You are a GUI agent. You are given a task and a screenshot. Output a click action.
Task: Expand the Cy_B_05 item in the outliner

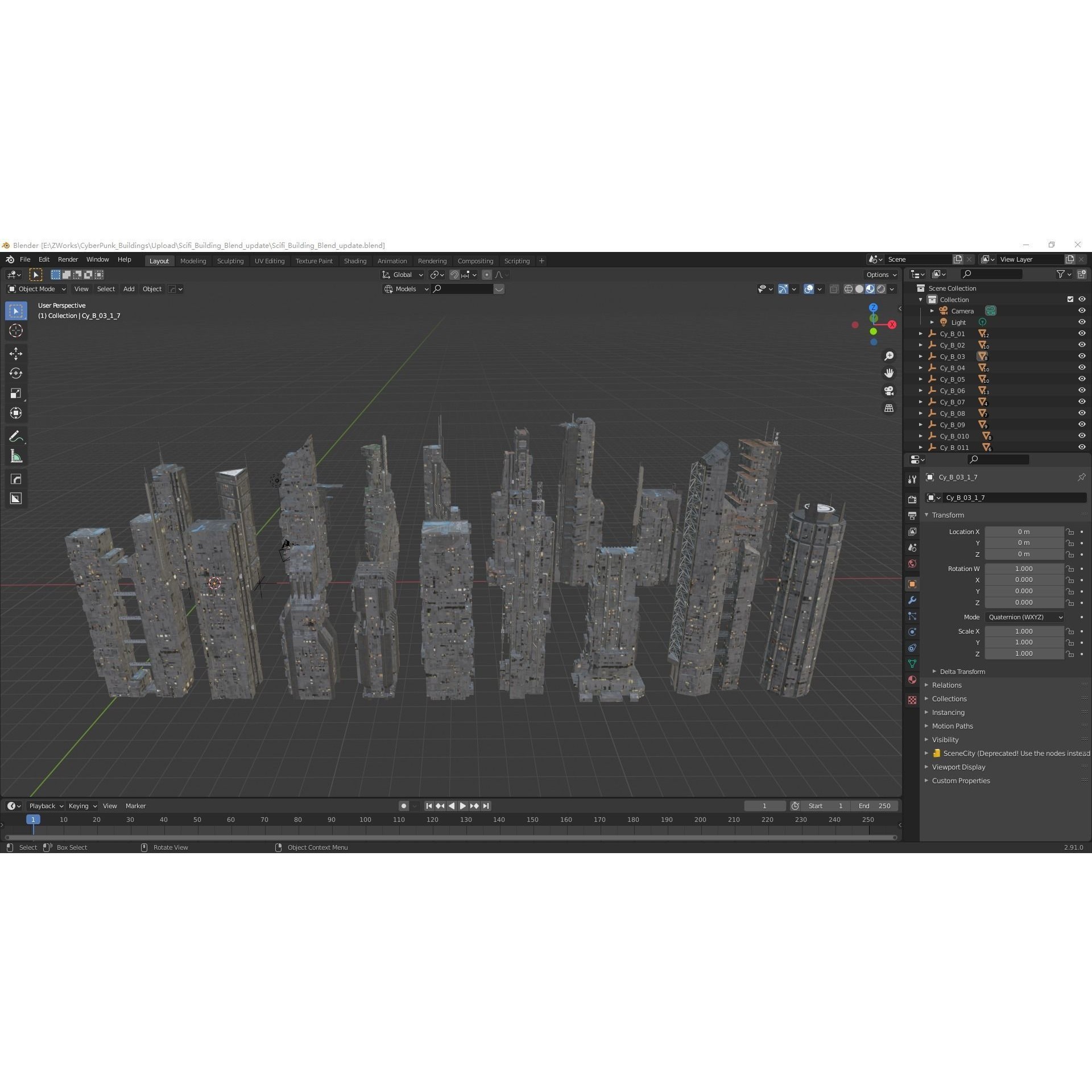tap(921, 379)
